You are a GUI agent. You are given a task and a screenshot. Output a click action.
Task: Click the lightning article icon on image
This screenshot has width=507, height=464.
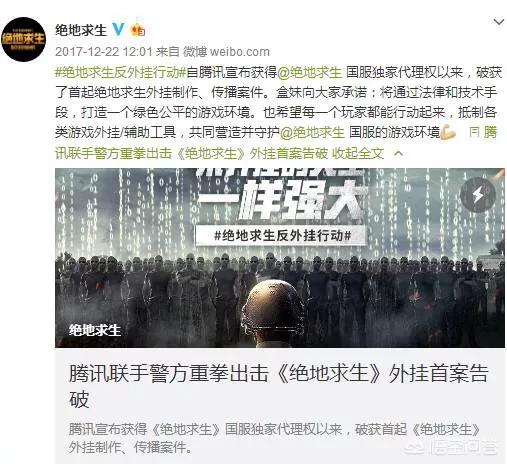click(478, 195)
